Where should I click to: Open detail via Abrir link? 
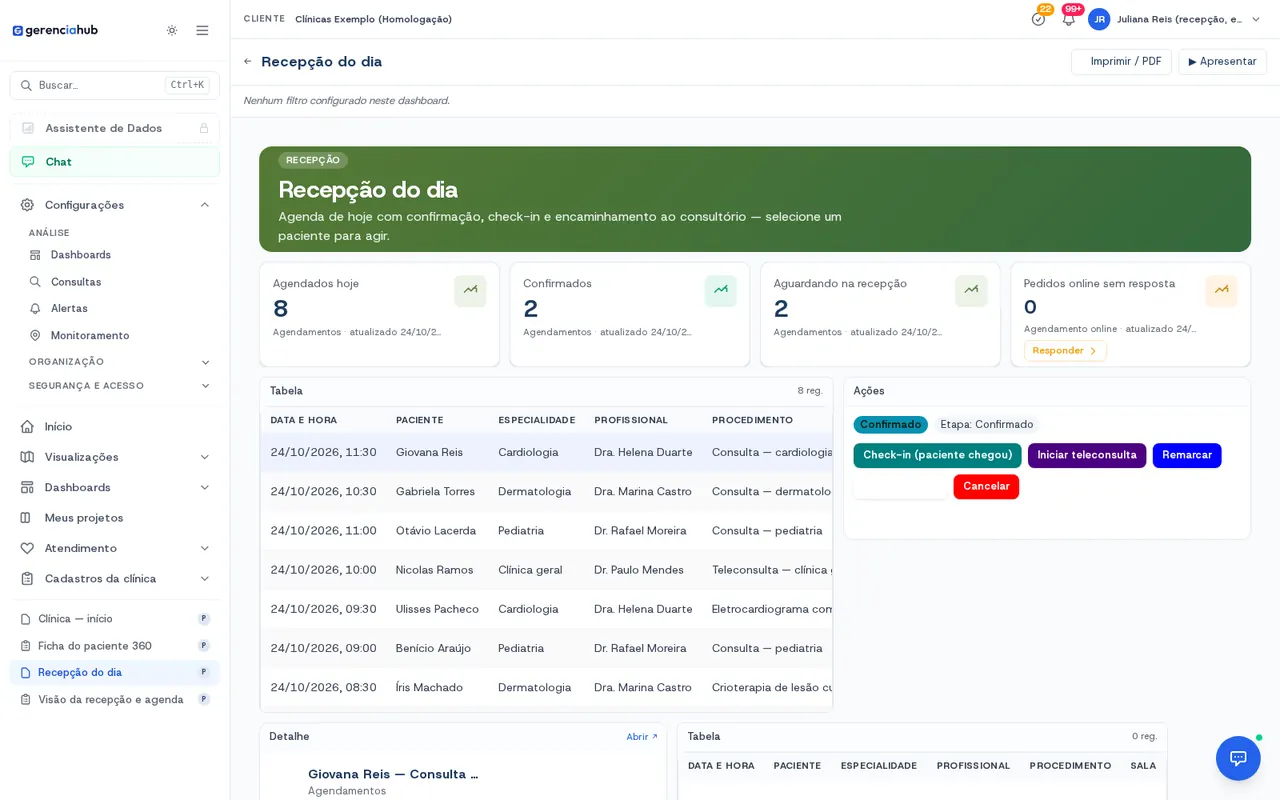(642, 737)
